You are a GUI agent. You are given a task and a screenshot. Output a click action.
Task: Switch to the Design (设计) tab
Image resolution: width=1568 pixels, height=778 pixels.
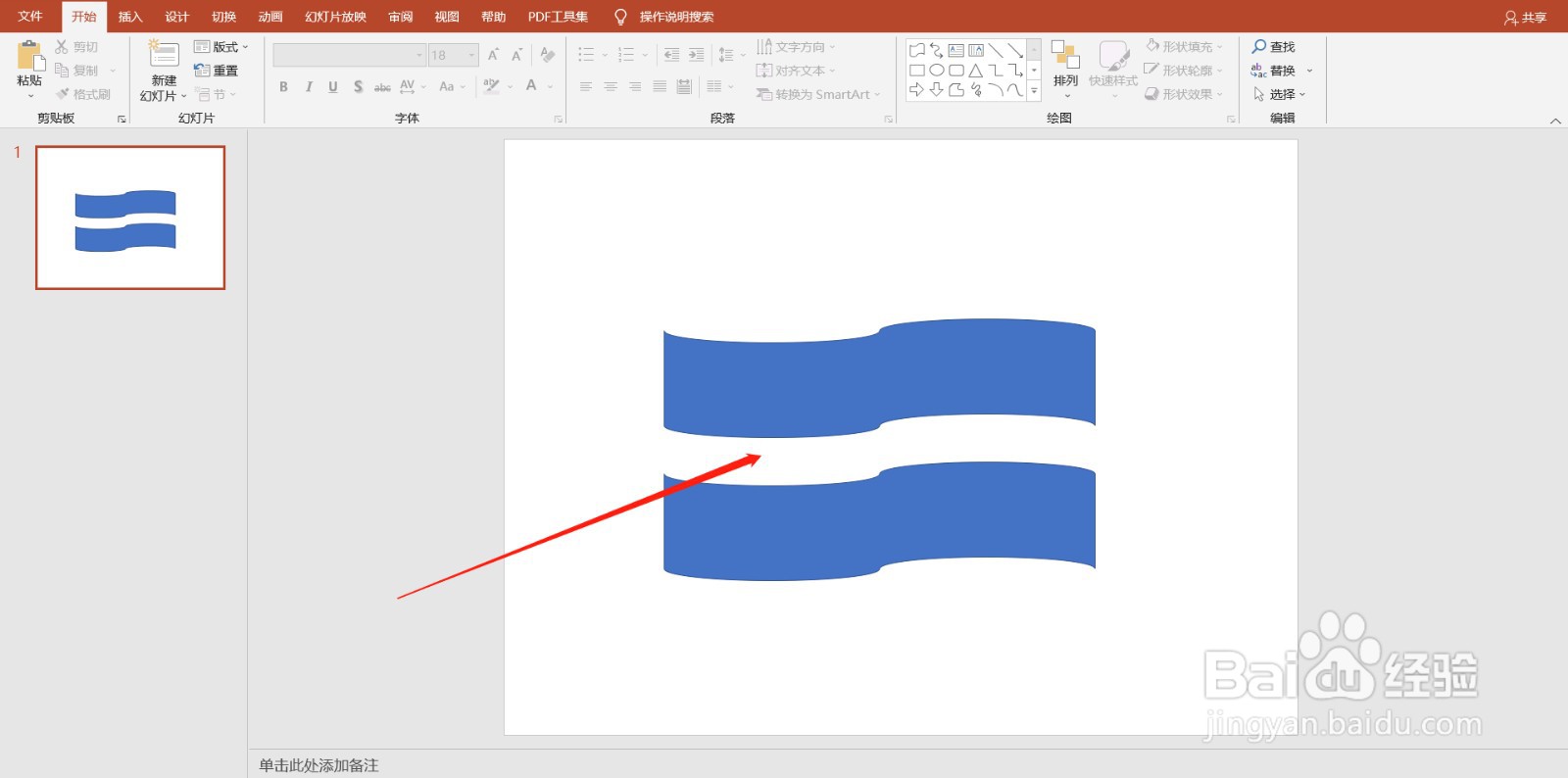coord(177,17)
